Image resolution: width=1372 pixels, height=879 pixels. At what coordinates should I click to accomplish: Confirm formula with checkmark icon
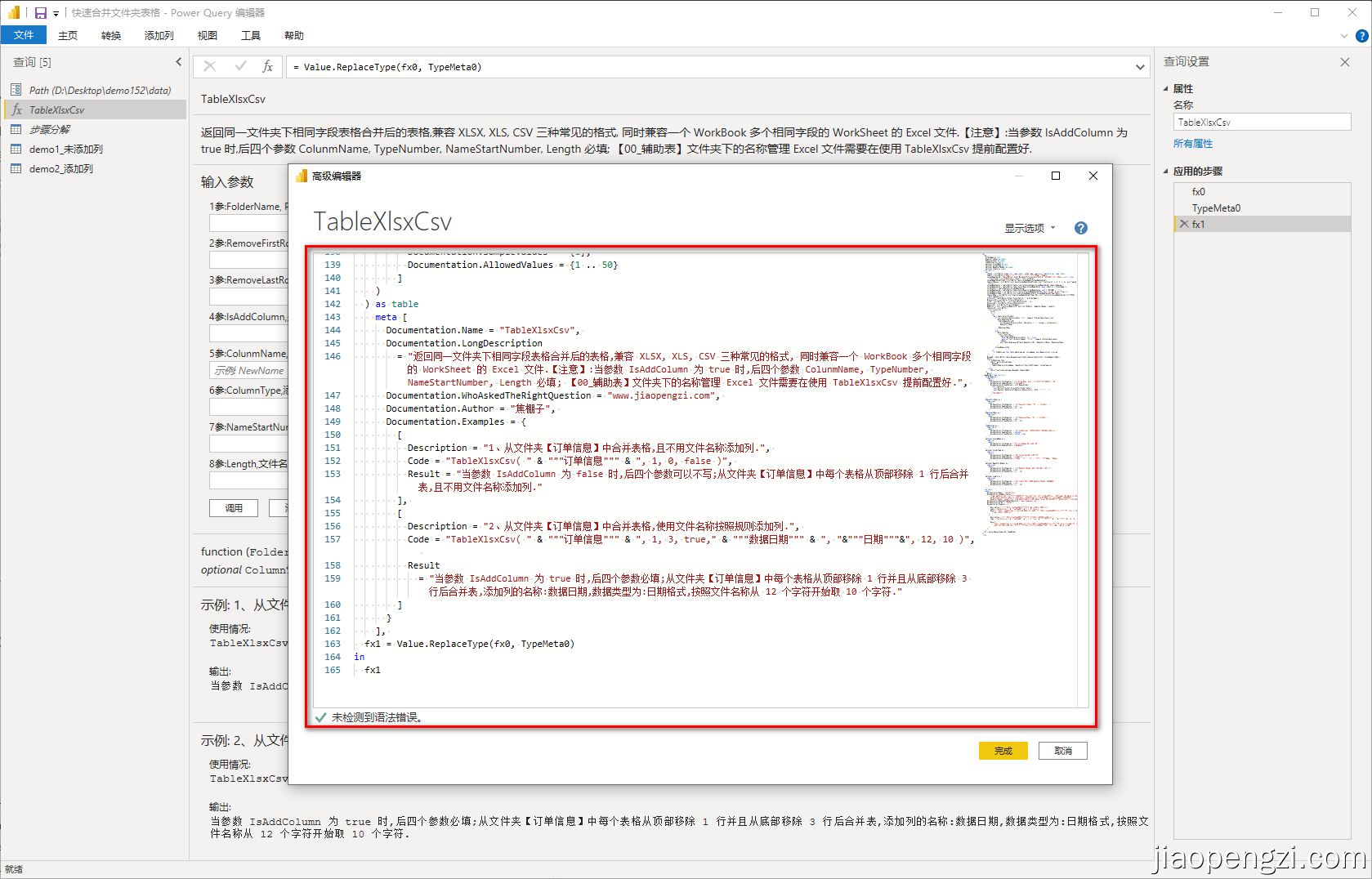click(240, 67)
